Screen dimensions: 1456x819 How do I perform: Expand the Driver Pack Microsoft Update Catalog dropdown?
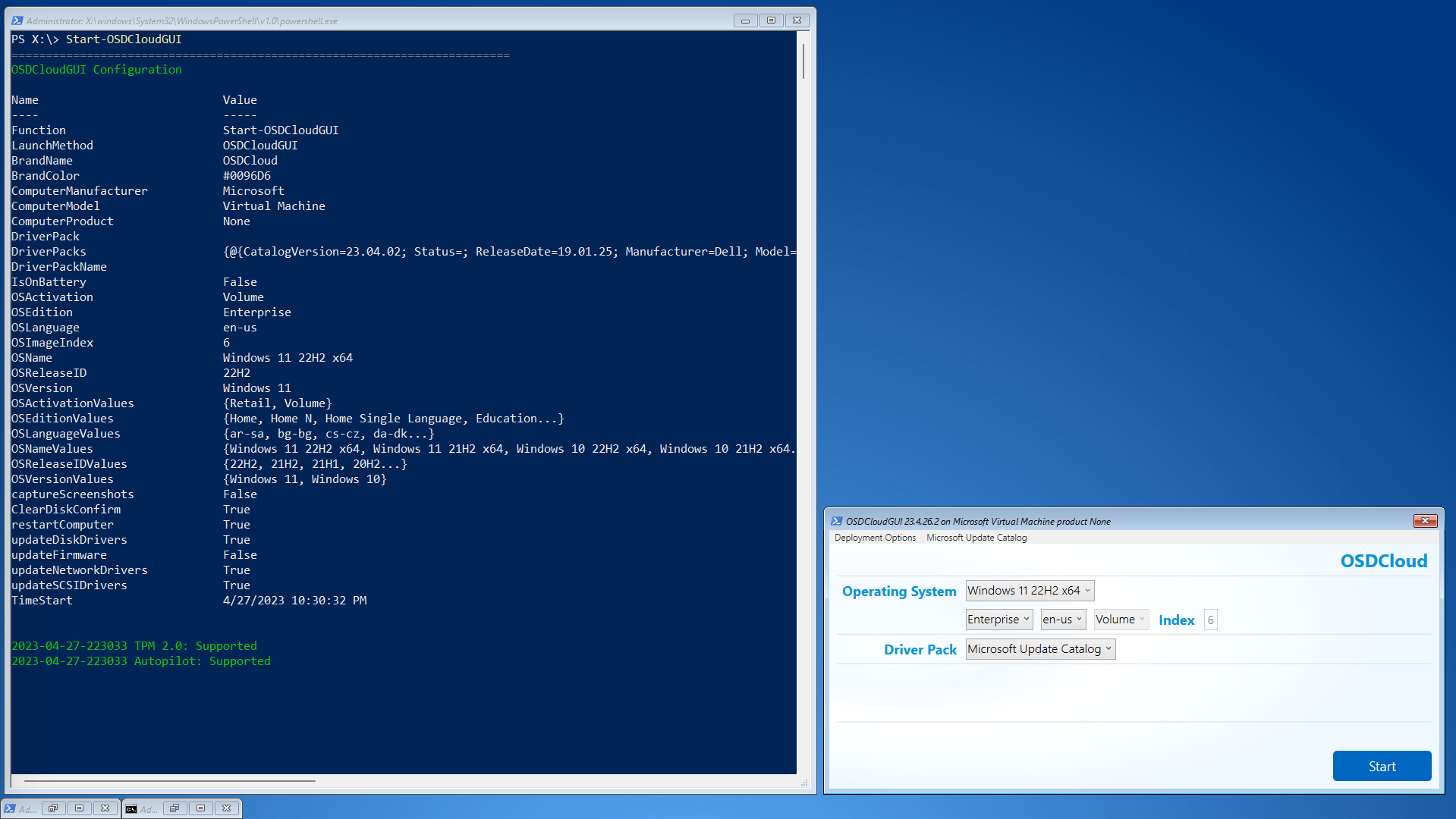click(1039, 649)
